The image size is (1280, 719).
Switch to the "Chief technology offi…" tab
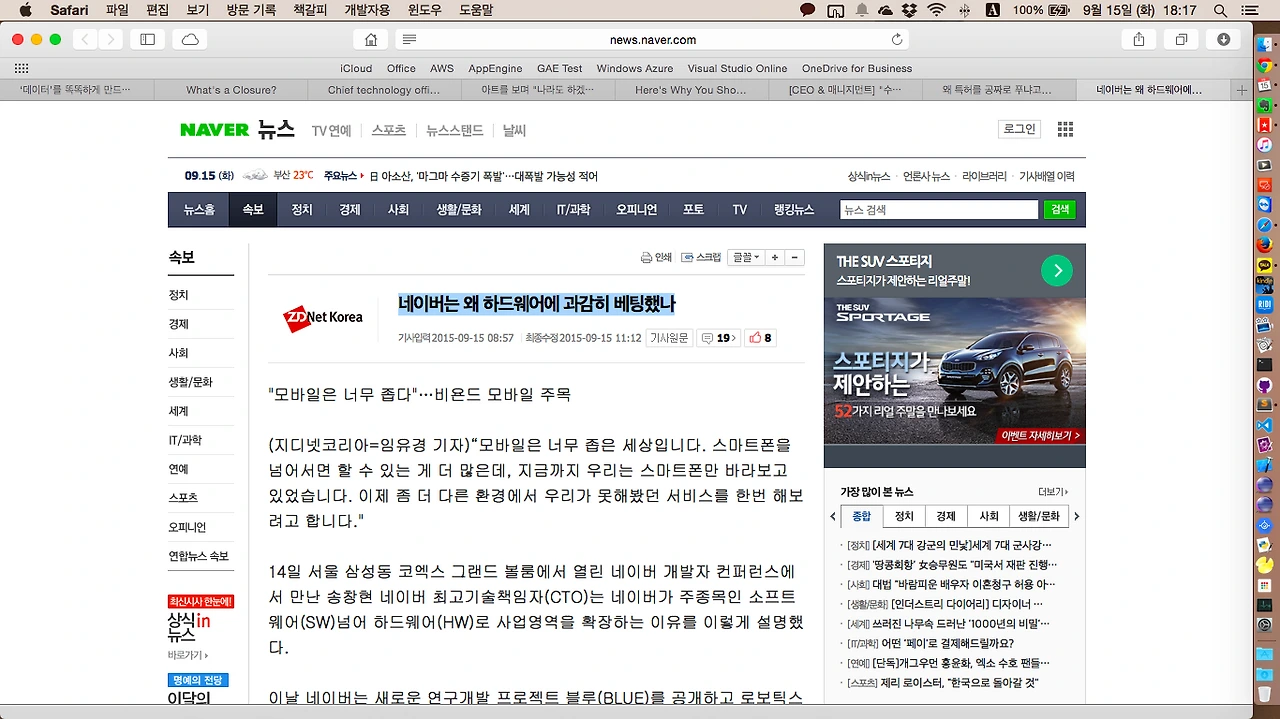384,89
